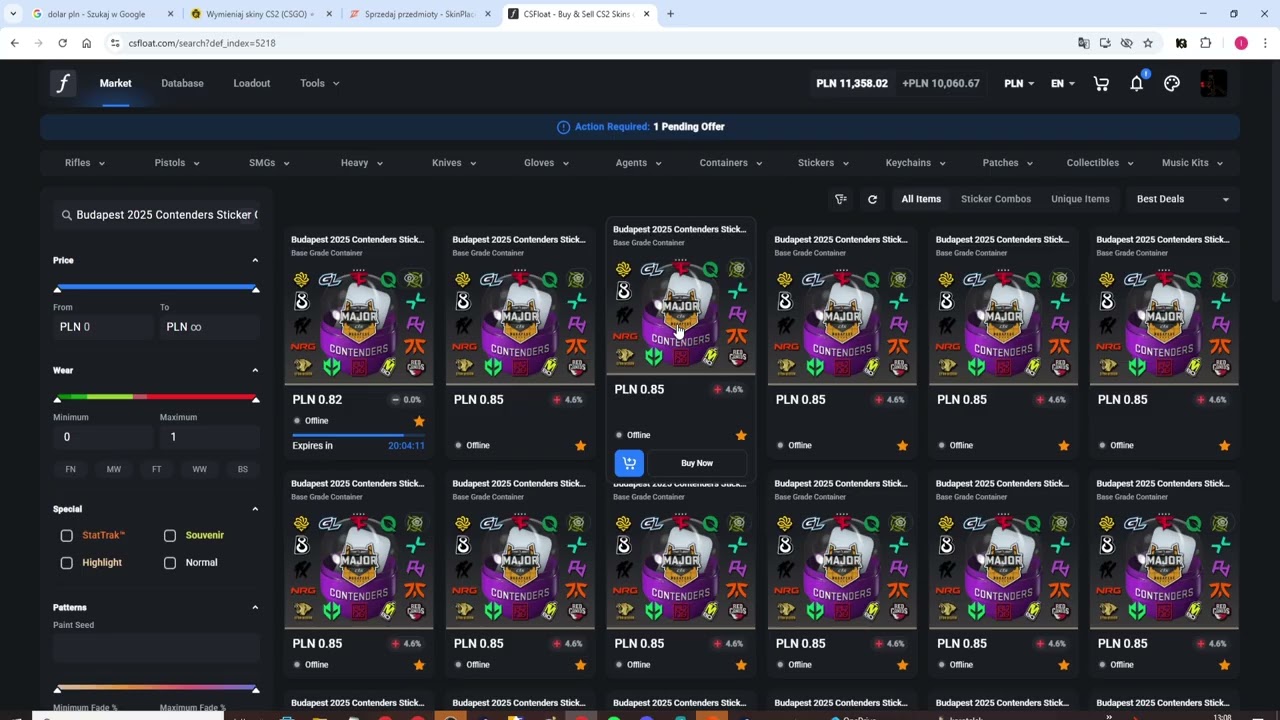Expand the Rifles category dropdown
This screenshot has height=720, width=1280.
click(85, 163)
